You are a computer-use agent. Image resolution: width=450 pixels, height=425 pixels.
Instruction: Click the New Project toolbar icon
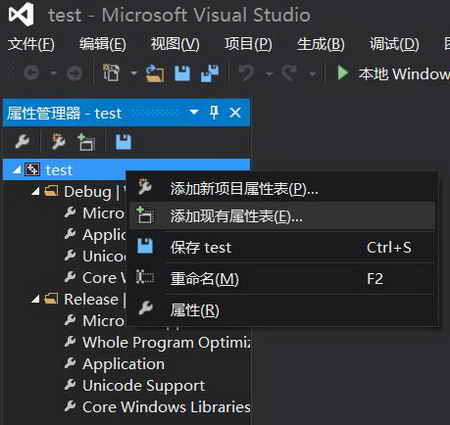pos(111,73)
